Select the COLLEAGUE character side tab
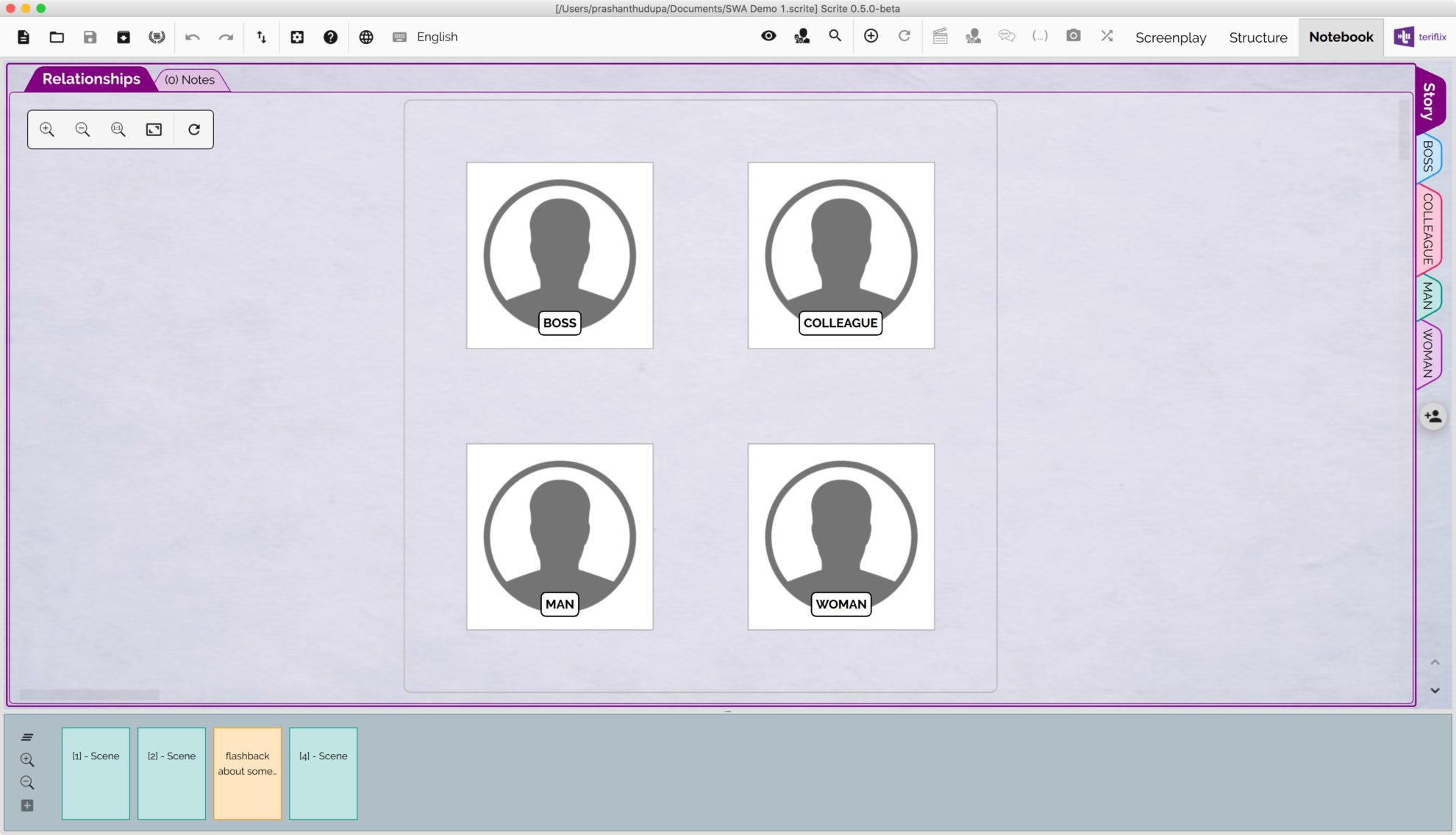The width and height of the screenshot is (1456, 835). tap(1428, 229)
